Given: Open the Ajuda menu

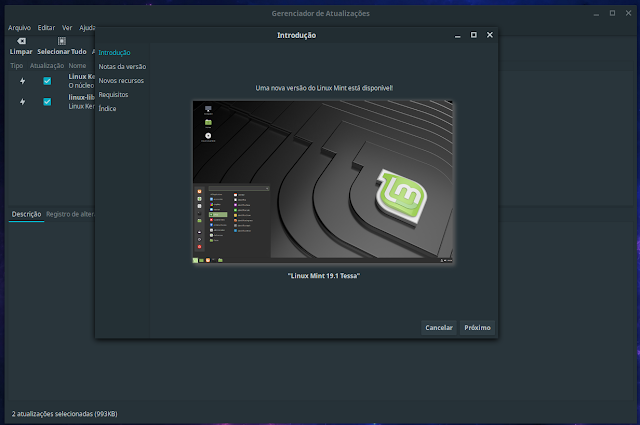Looking at the screenshot, I should [87, 28].
